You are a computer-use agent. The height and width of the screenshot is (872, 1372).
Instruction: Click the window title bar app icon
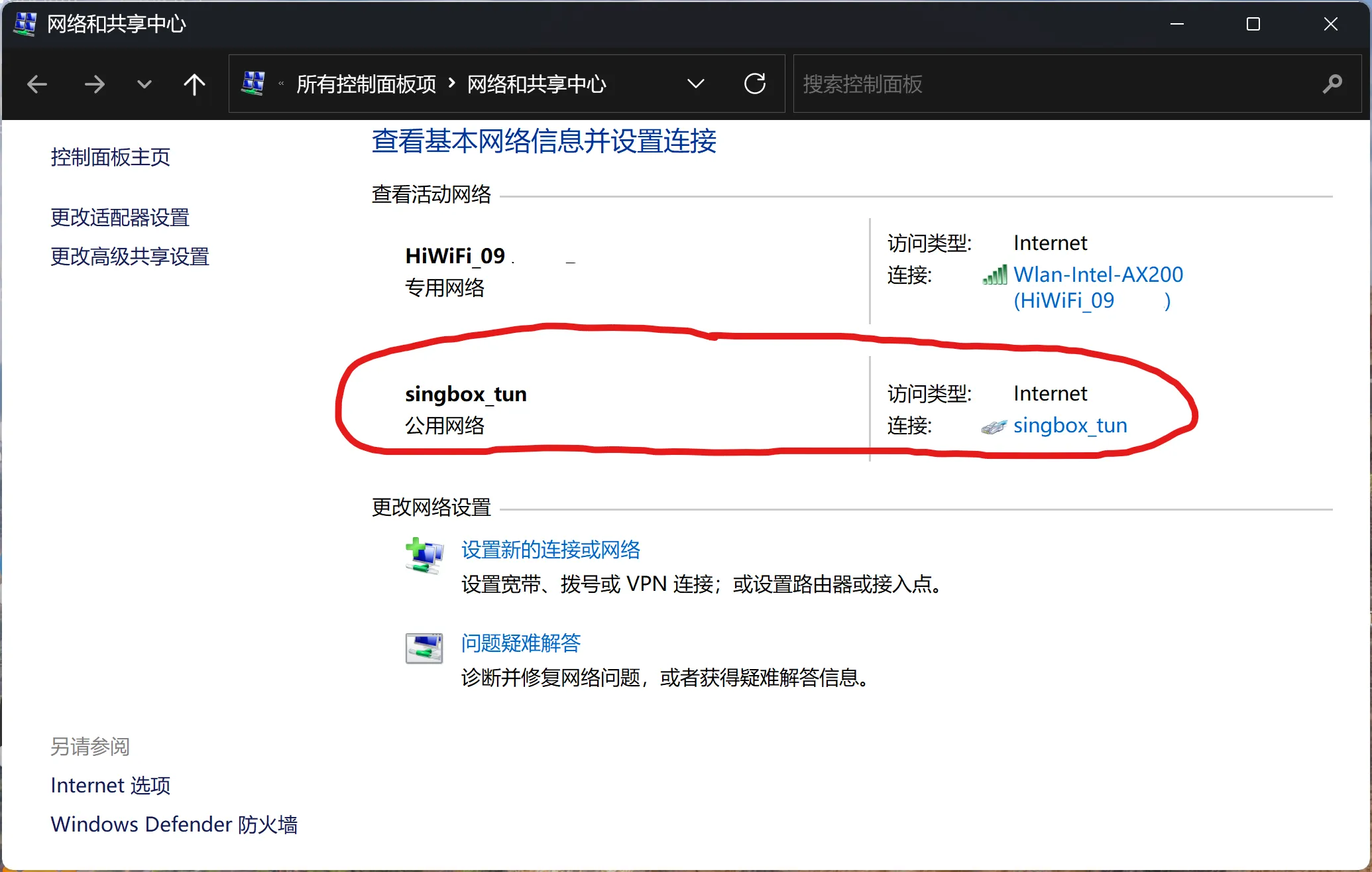(x=25, y=24)
